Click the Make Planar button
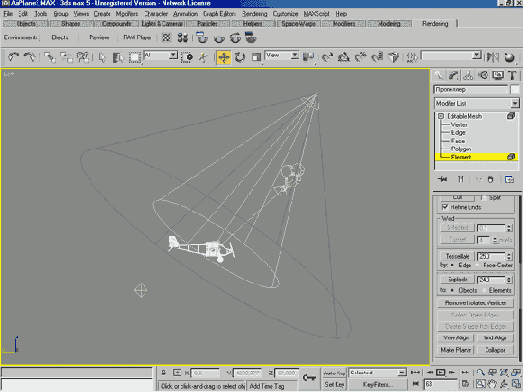523x392 pixels. point(455,350)
